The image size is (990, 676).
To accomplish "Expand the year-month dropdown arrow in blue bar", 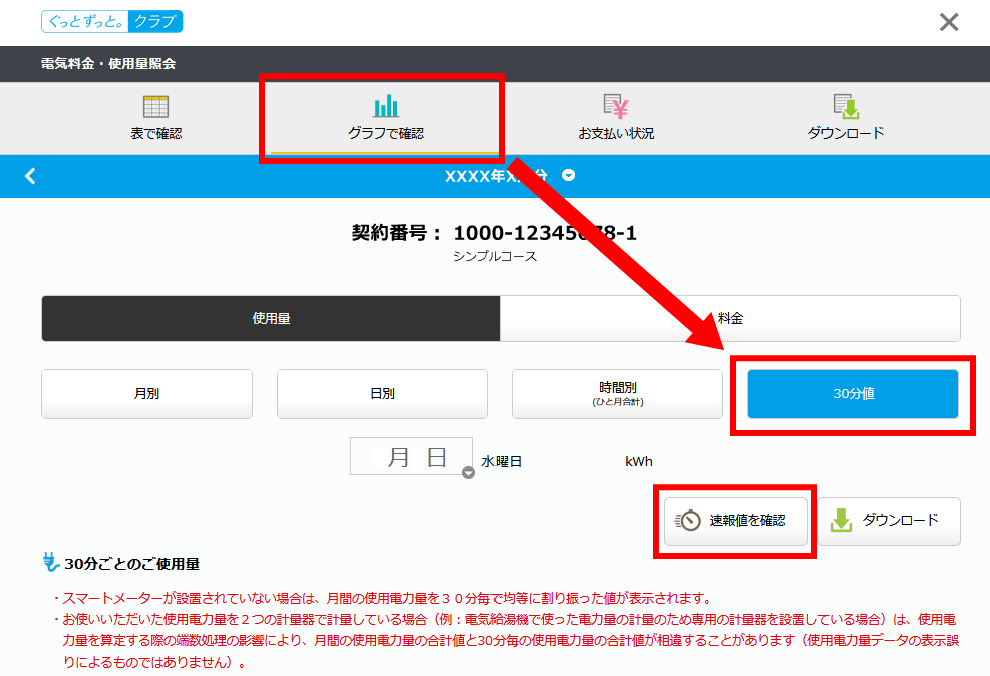I will click(x=569, y=176).
